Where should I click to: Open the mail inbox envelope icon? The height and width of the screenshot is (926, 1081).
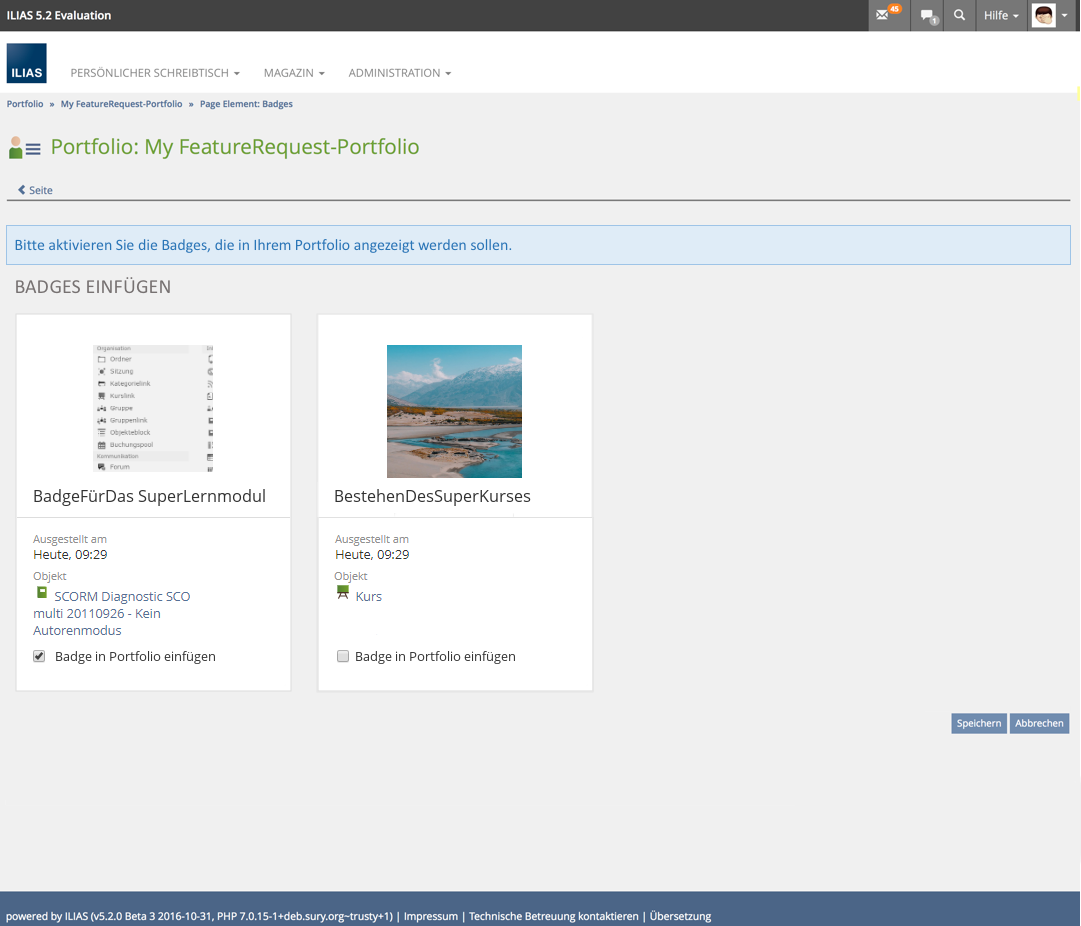[882, 16]
